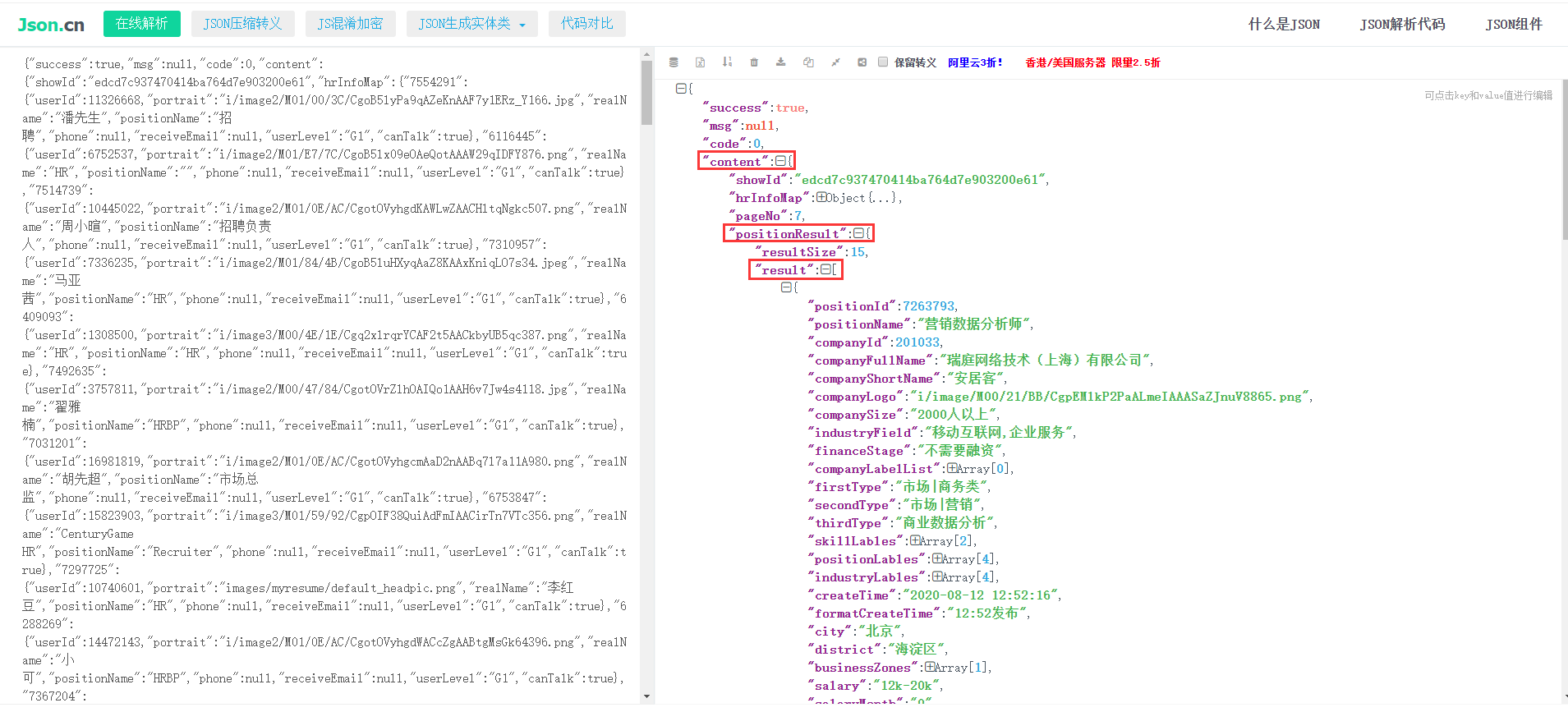
Task: Click the value true of success
Action: pos(791,108)
